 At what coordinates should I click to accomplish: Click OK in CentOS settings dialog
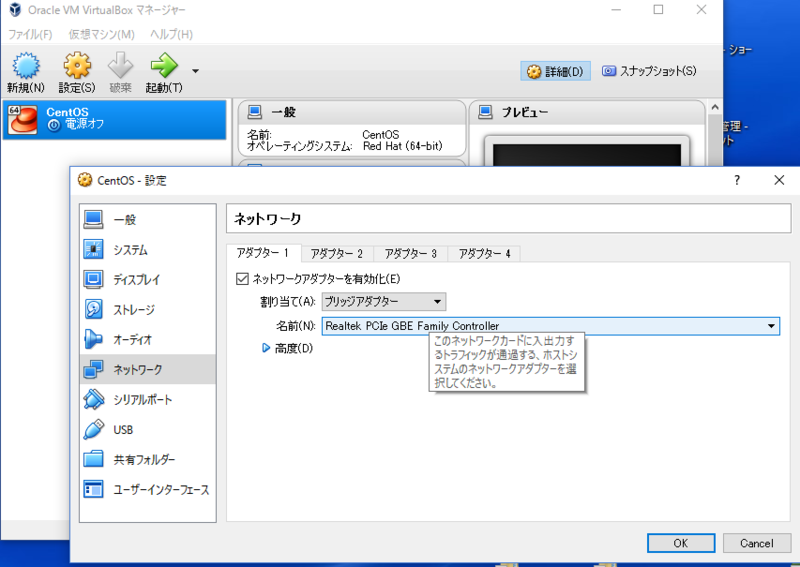(x=681, y=543)
